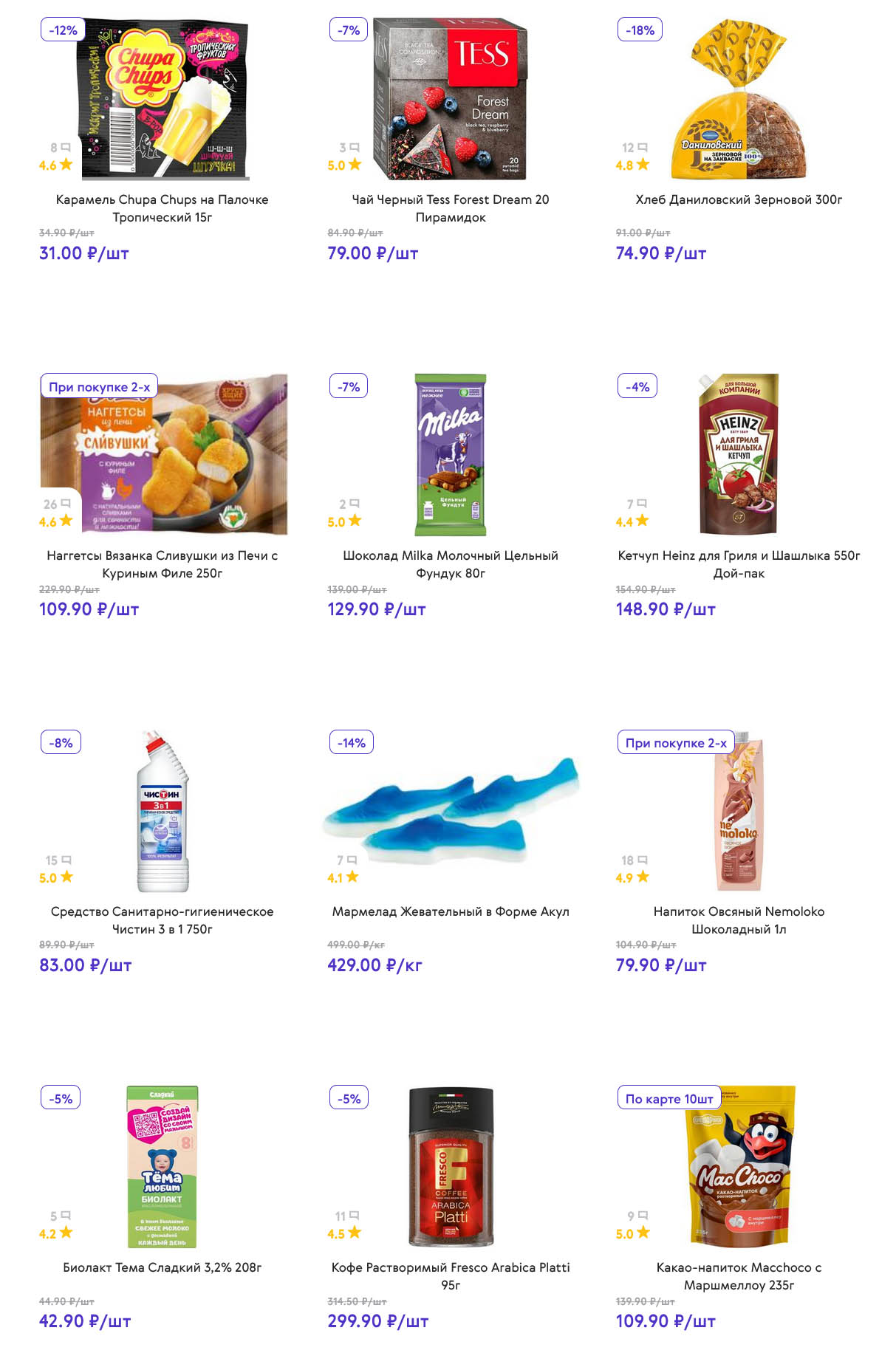Click the Macchoco reviews comment icon
This screenshot has height=1353, width=896.
coord(643,1216)
